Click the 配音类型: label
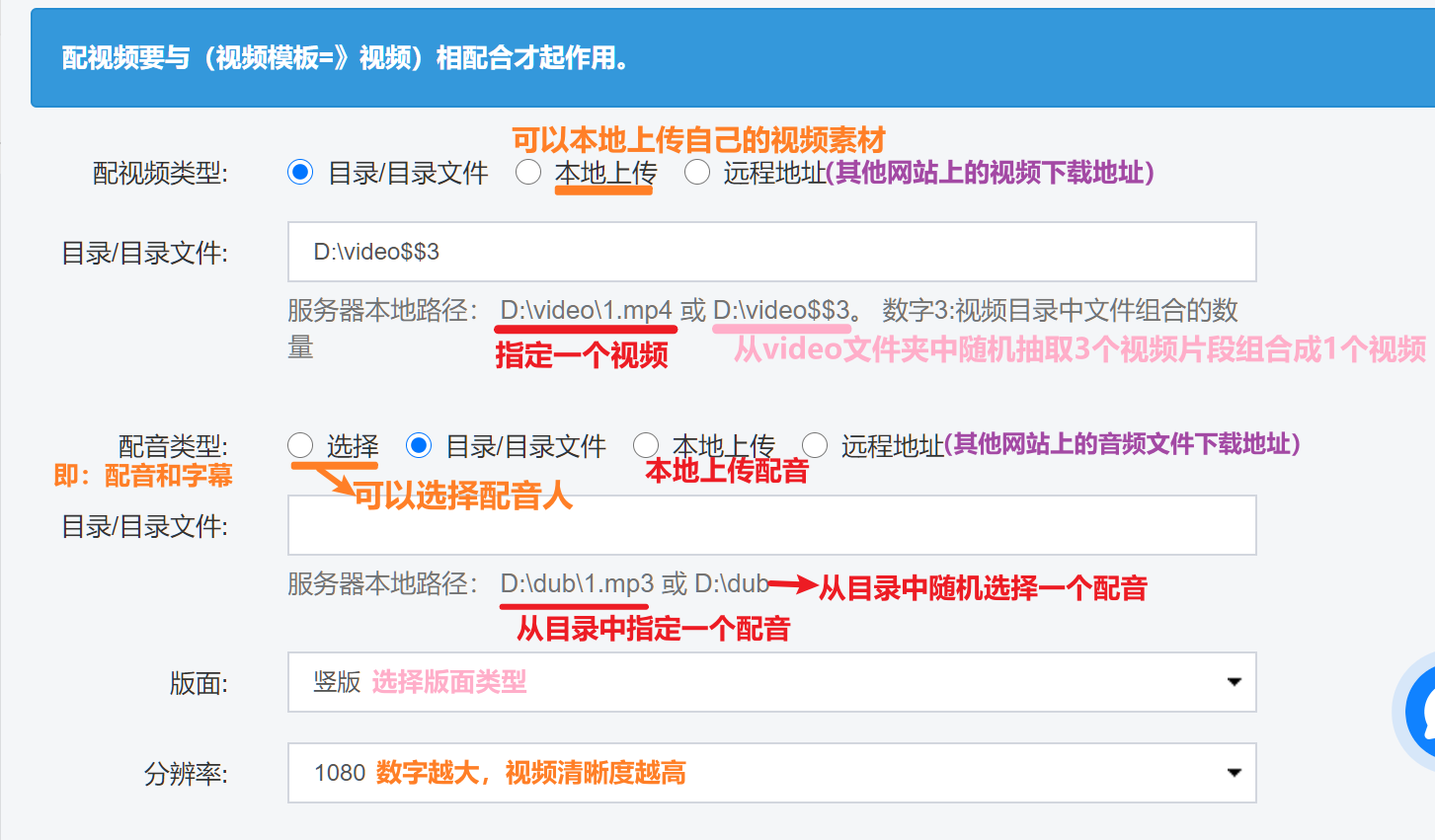This screenshot has height=840, width=1435. [174, 446]
